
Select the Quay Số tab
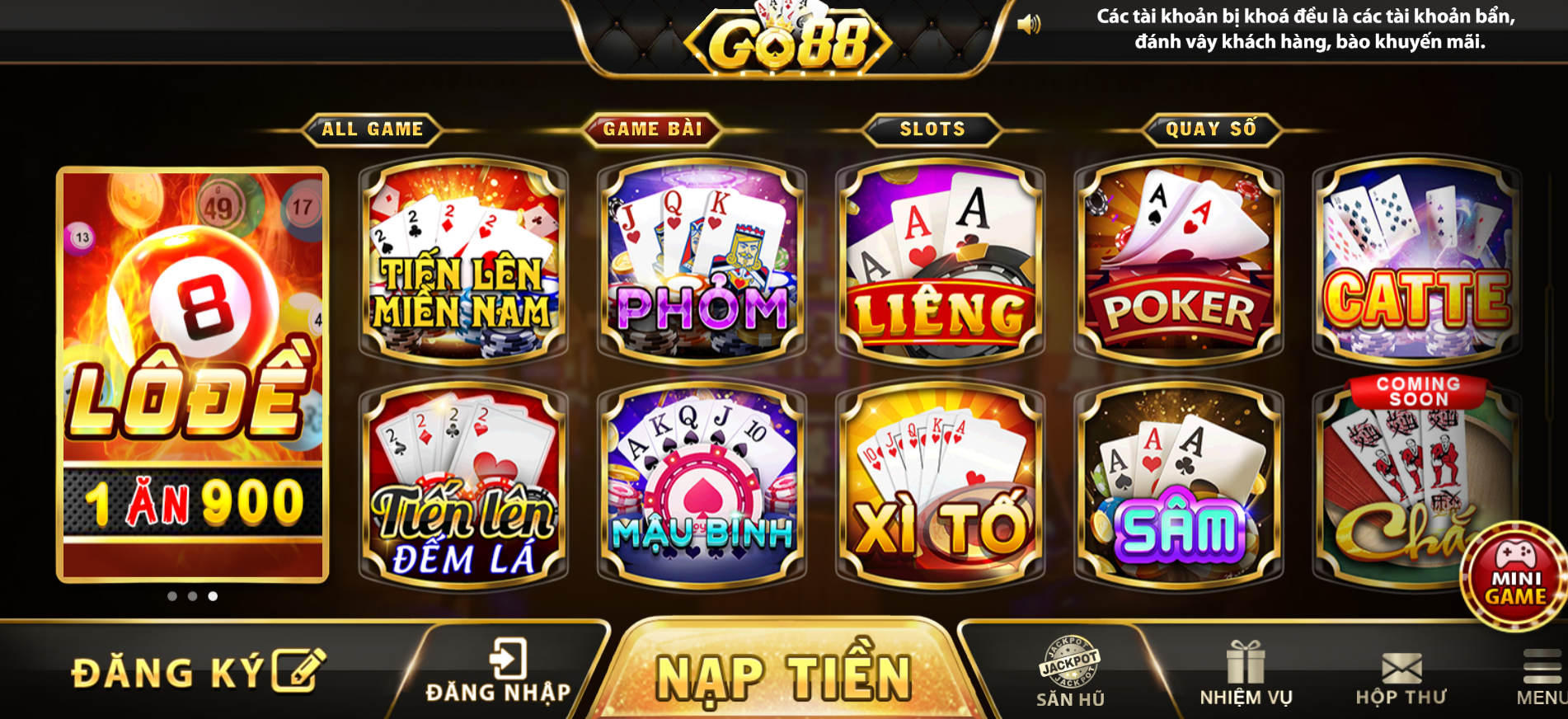click(1211, 129)
